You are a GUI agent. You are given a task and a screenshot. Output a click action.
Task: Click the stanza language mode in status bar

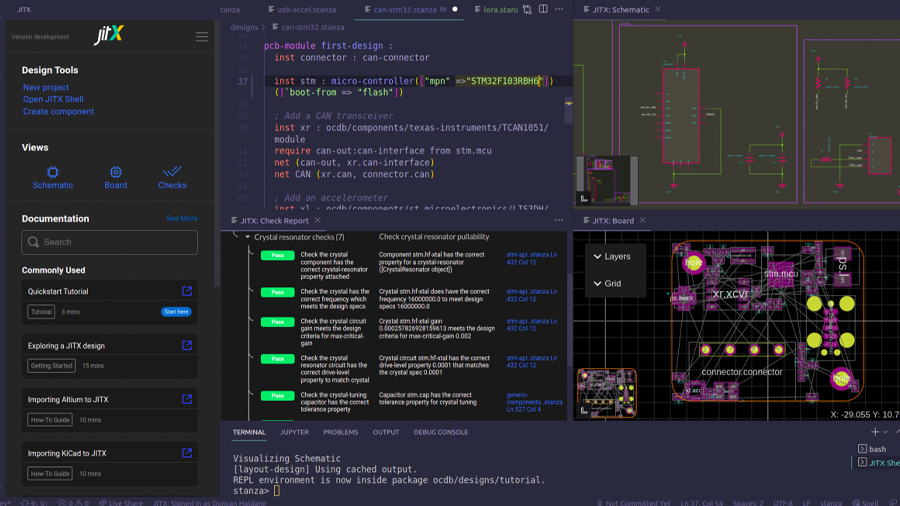[x=831, y=503]
